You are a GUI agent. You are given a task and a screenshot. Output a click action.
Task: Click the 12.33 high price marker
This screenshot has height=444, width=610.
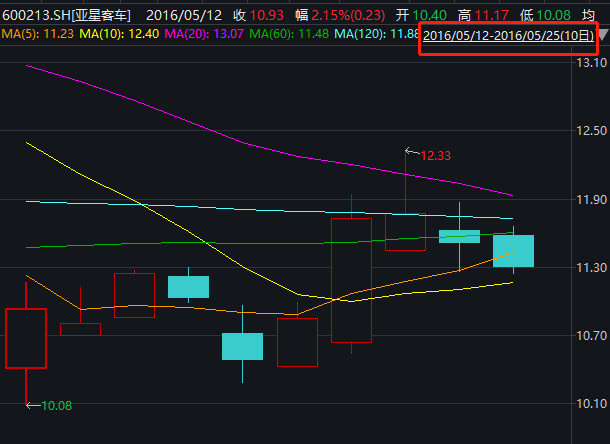[x=435, y=156]
